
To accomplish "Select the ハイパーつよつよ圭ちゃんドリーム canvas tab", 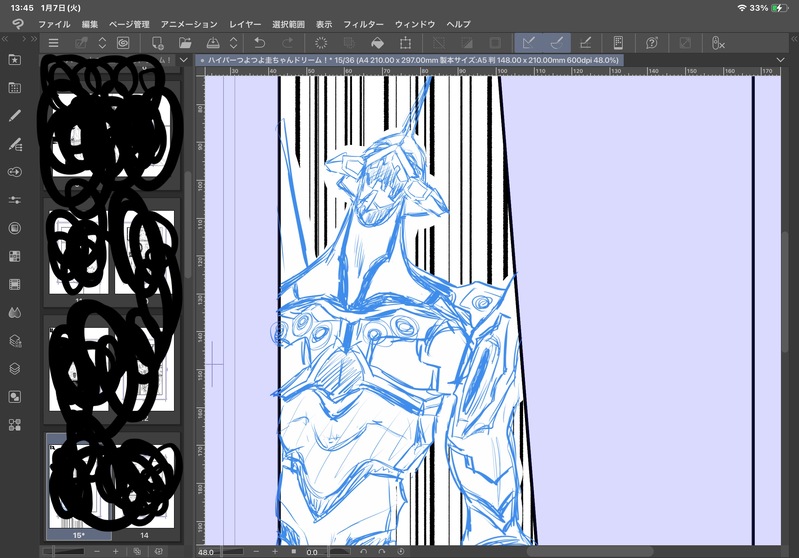I will pyautogui.click(x=410, y=60).
